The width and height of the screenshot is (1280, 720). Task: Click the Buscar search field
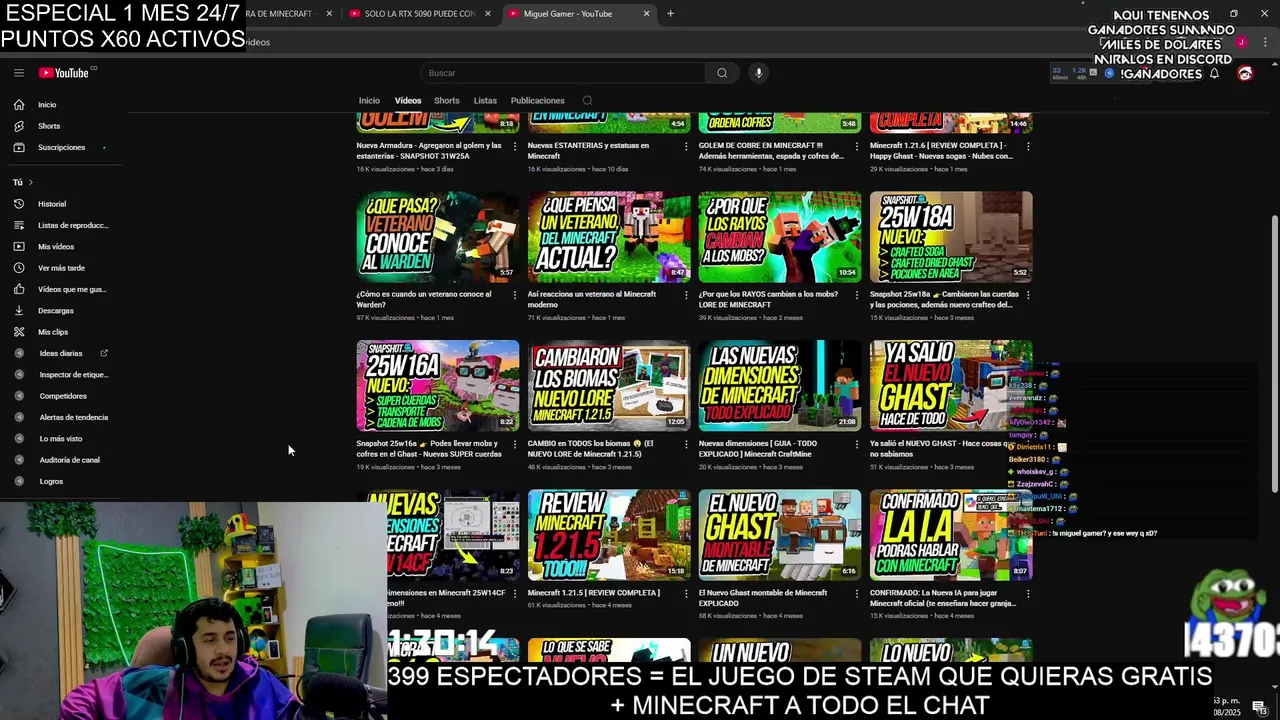click(563, 73)
